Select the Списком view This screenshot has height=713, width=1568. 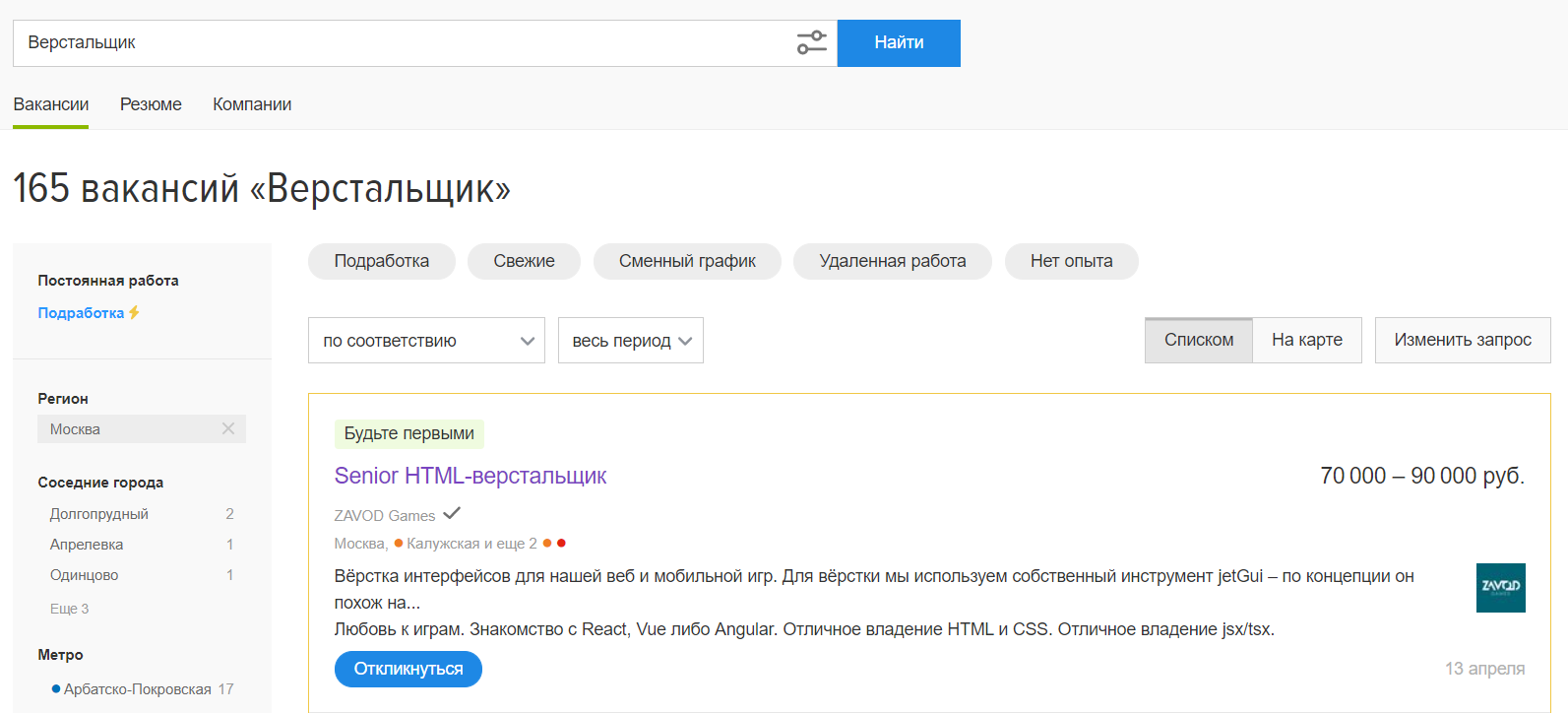pos(1199,340)
